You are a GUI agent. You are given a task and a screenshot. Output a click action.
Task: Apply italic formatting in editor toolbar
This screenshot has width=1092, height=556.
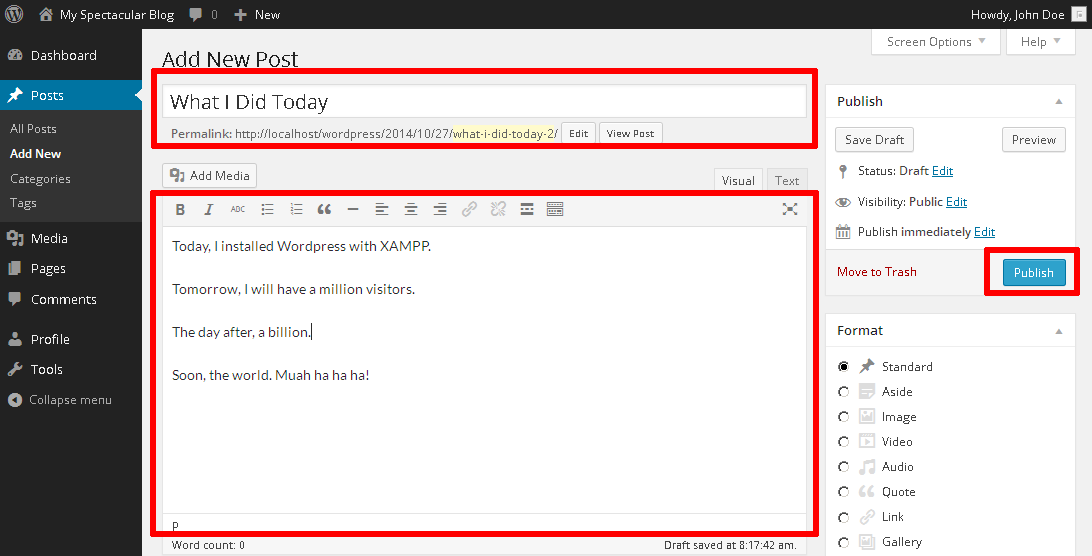(x=208, y=210)
